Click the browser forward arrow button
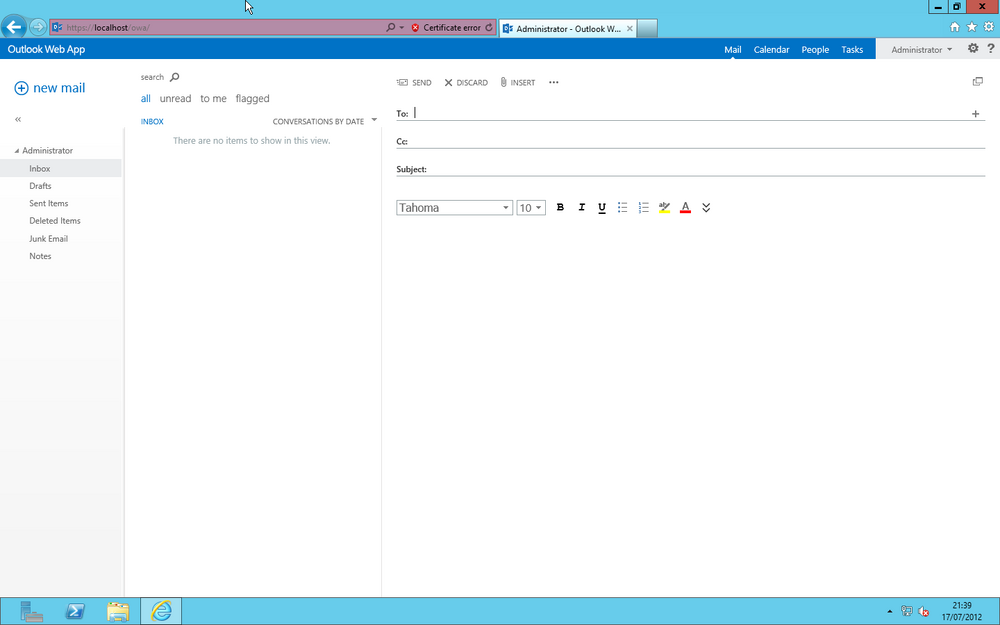1000x625 pixels. tap(38, 27)
